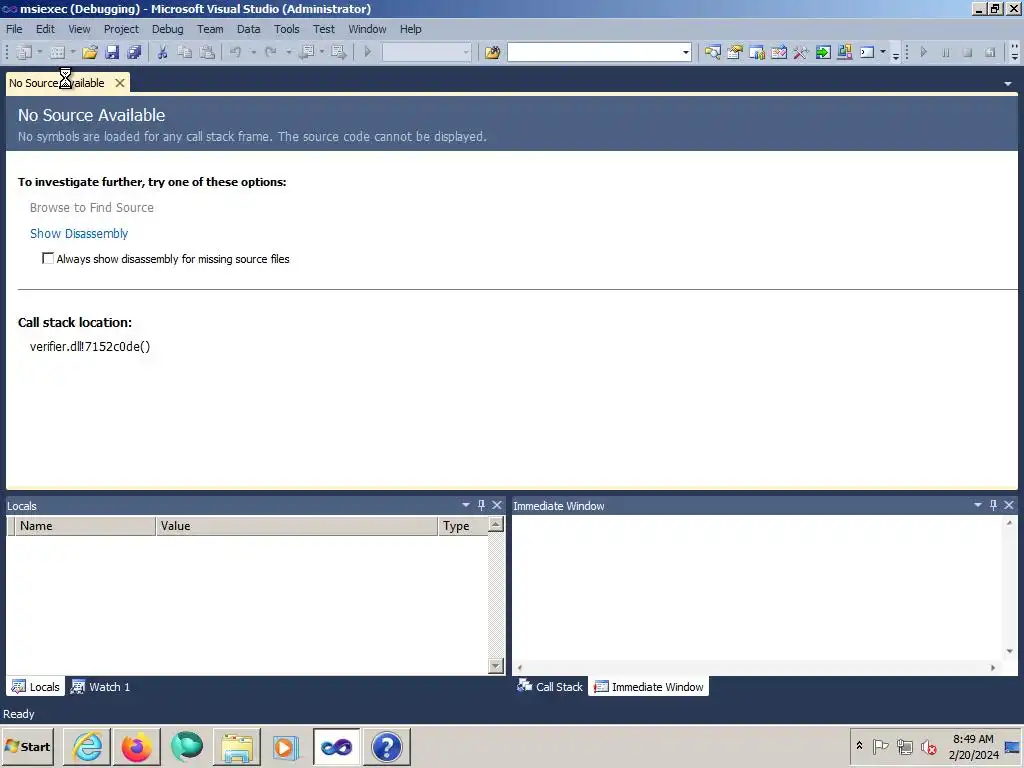The height and width of the screenshot is (768, 1024).
Task: Close the Immediate Window panel
Action: click(x=1009, y=505)
